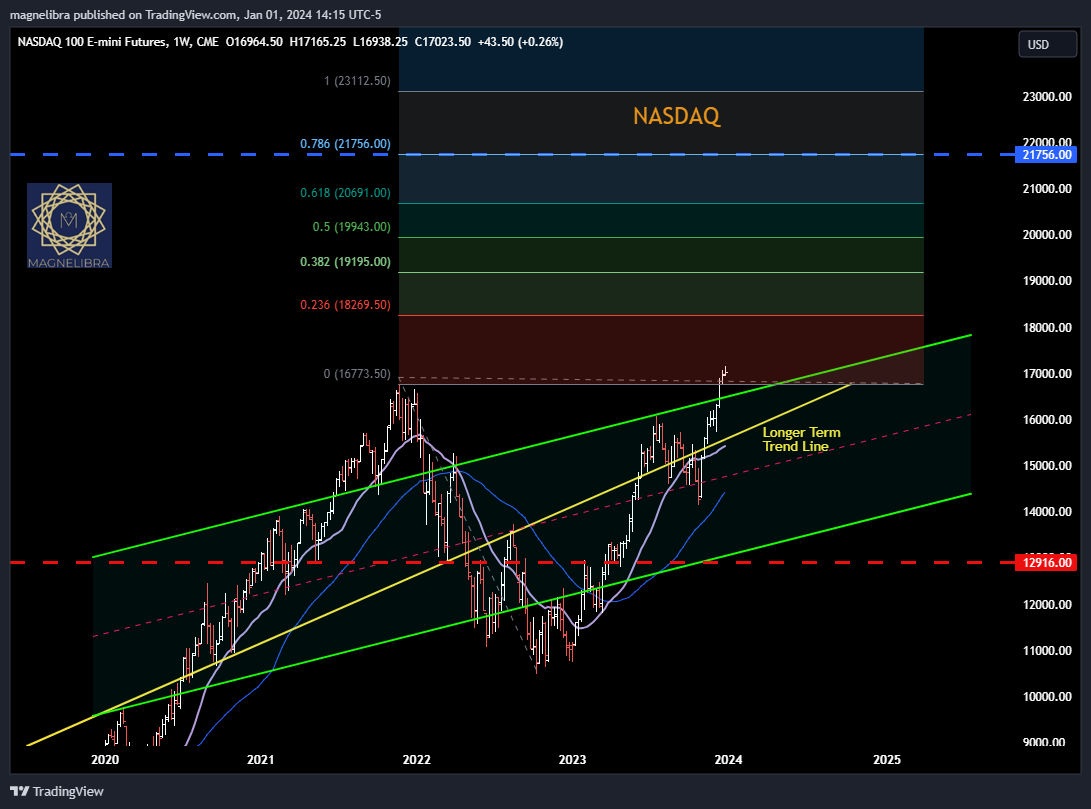1091x809 pixels.
Task: Click the 0.786 (21756.00) Fibonacci label
Action: 345,144
